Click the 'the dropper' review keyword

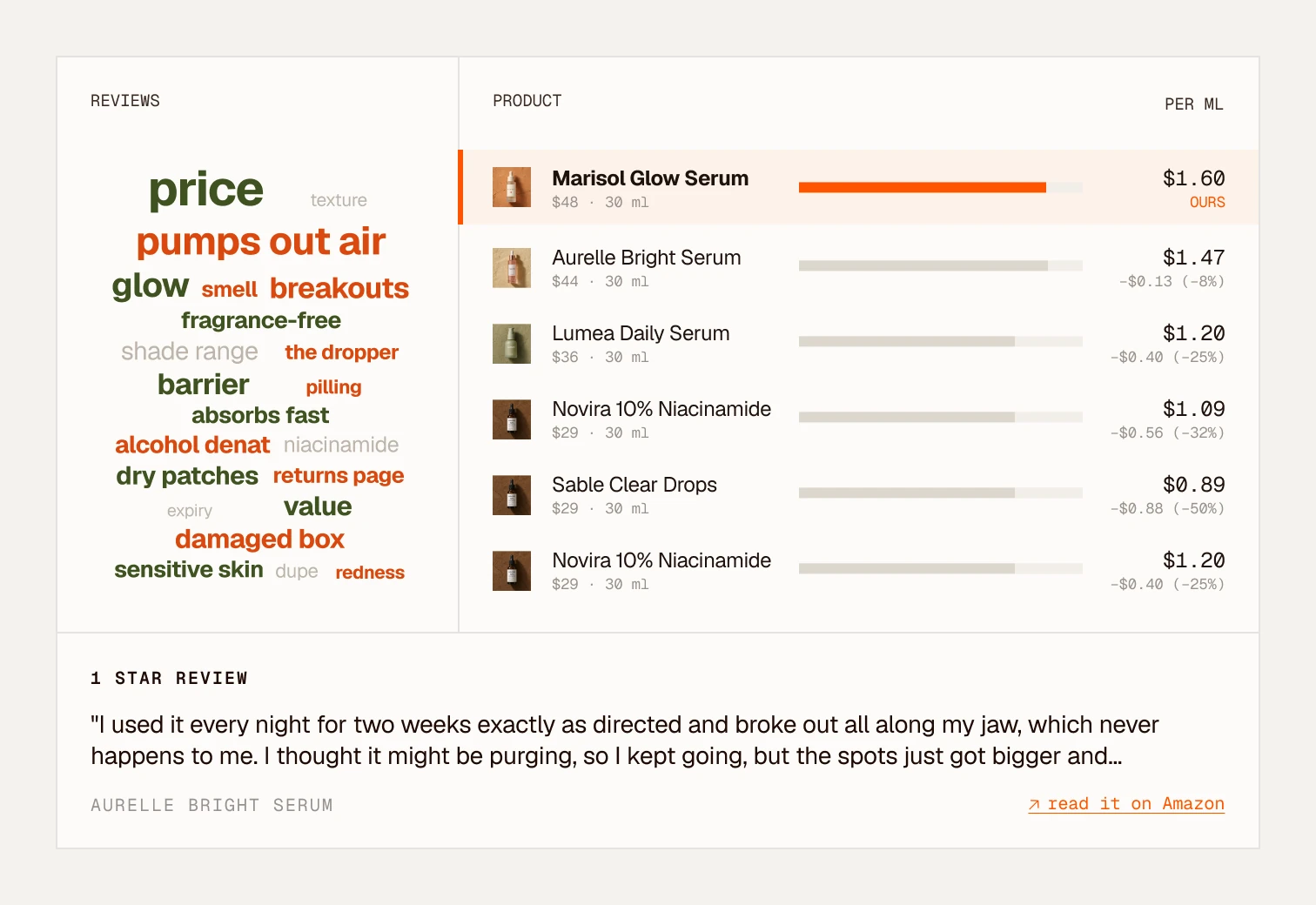tap(341, 352)
